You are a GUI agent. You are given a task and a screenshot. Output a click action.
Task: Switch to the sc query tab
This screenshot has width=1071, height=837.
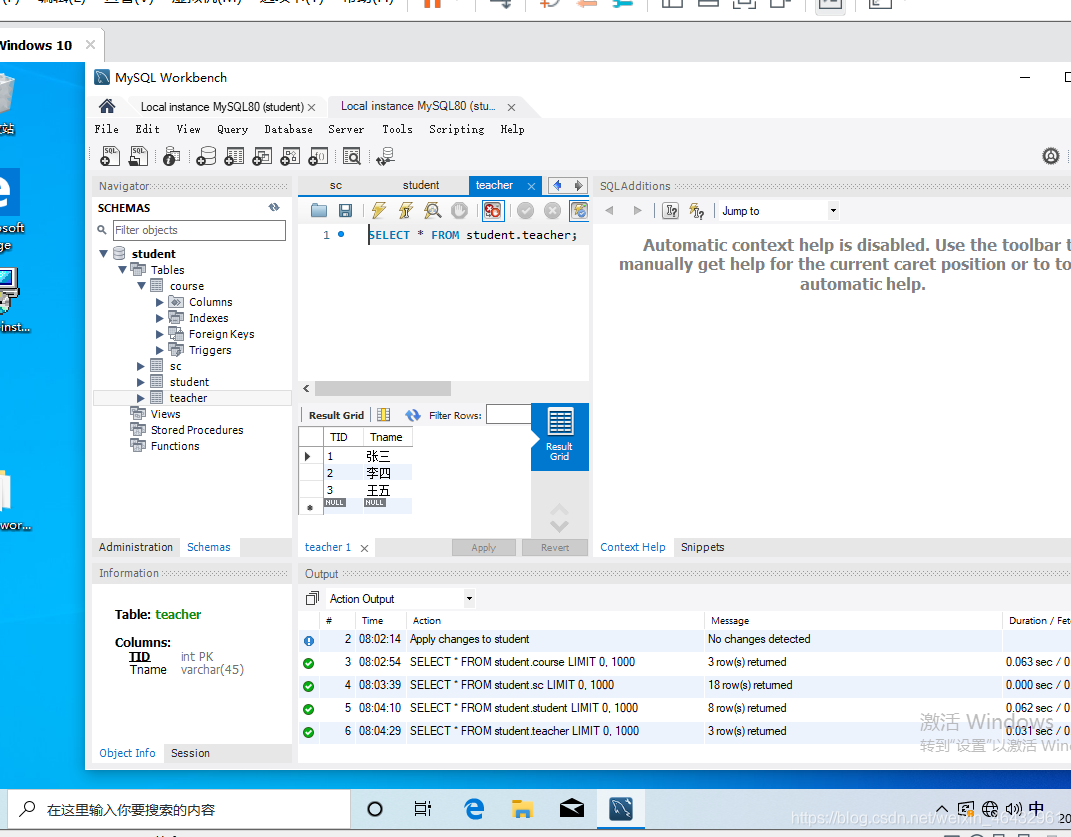coord(335,185)
